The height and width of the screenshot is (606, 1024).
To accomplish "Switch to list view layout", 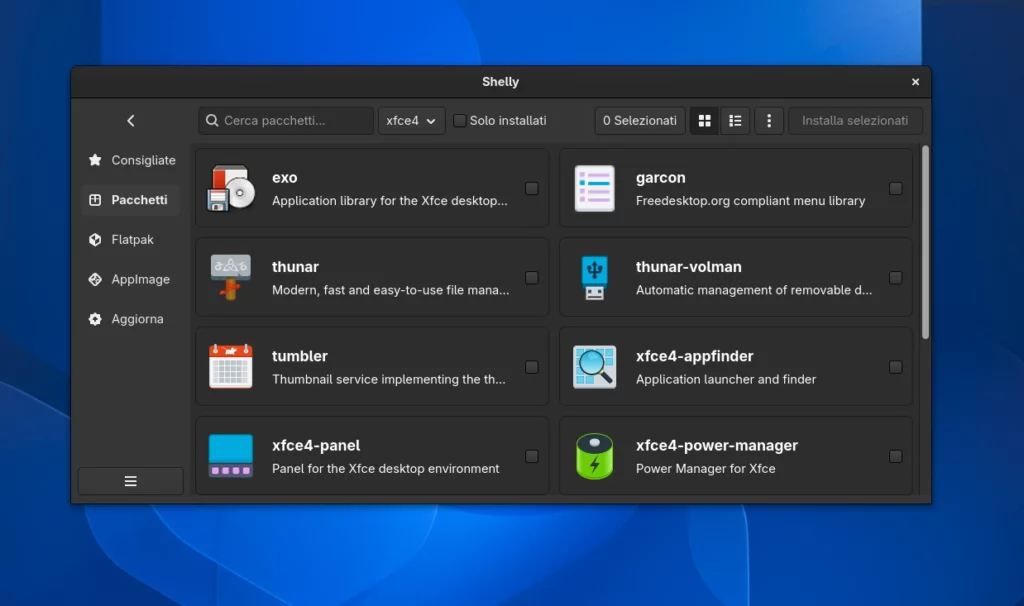I will coord(735,121).
